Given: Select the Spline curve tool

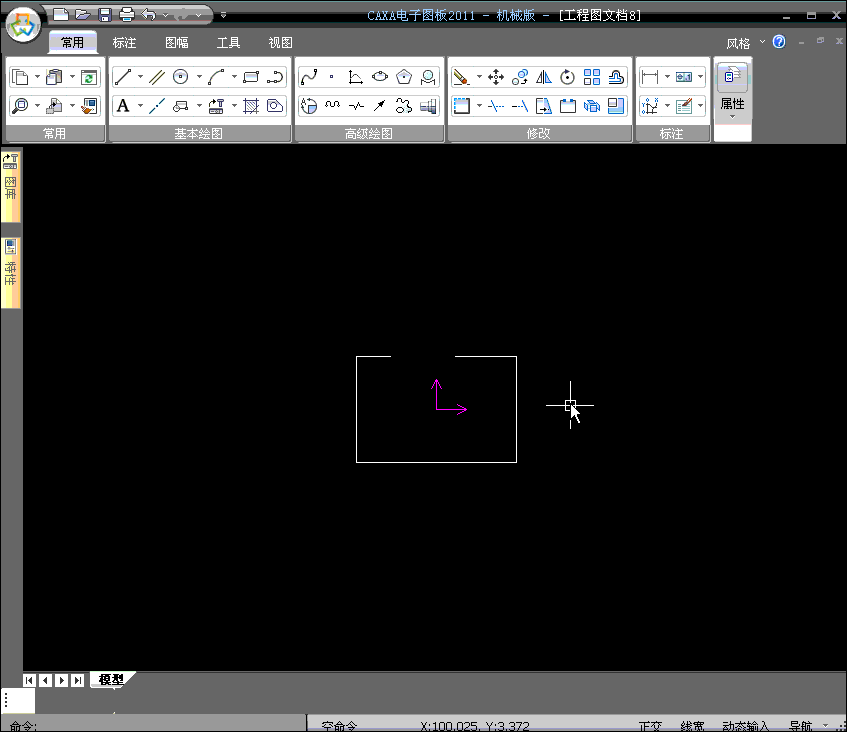Looking at the screenshot, I should coord(309,77).
